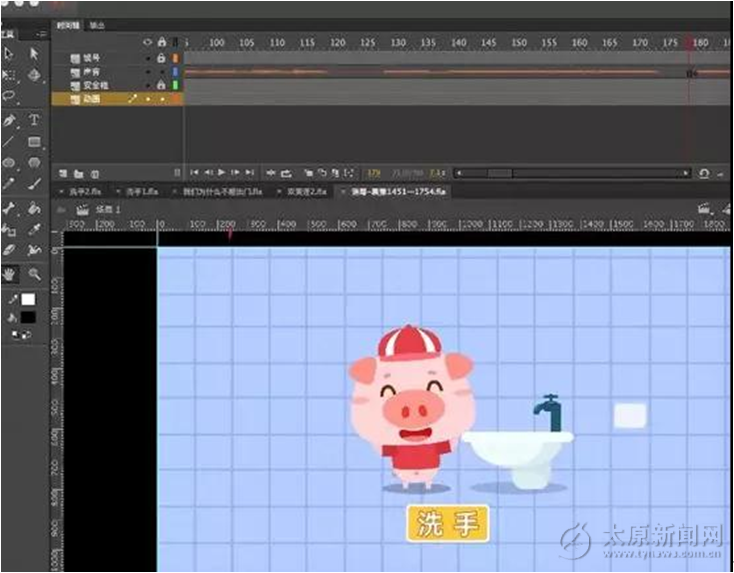Select the Text tool
The height and width of the screenshot is (573, 734).
coord(34,120)
